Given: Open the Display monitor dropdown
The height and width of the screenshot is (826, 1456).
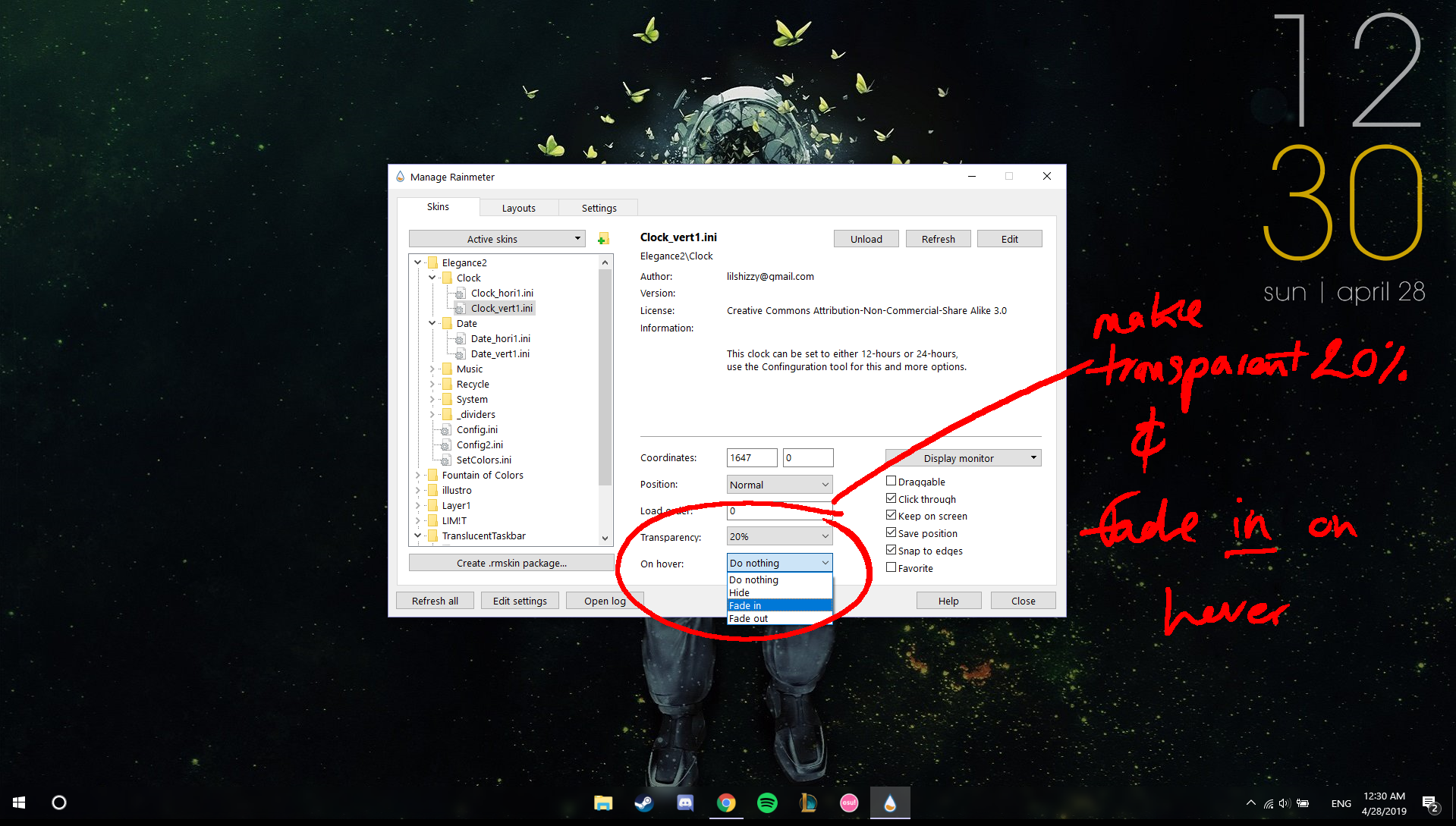Looking at the screenshot, I should click(x=963, y=458).
